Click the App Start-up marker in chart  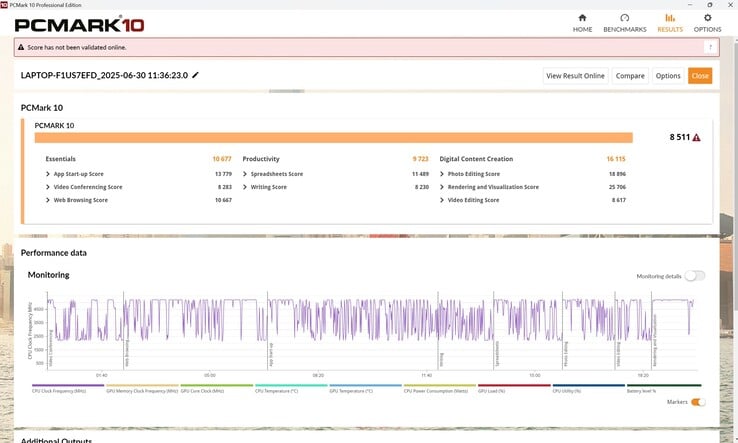(271, 355)
